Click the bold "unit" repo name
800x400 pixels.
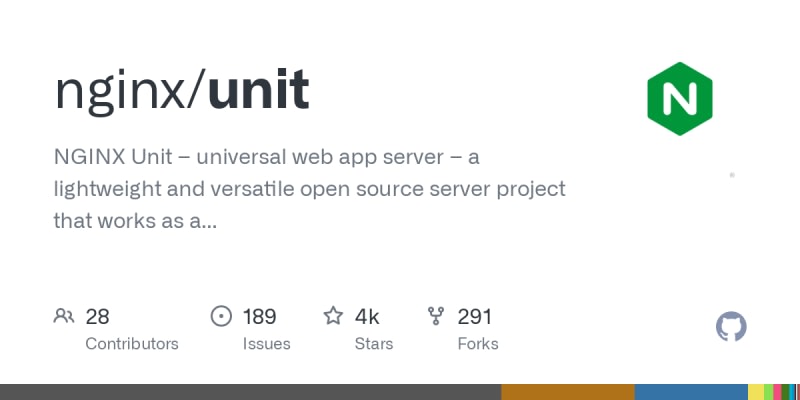pyautogui.click(x=258, y=92)
